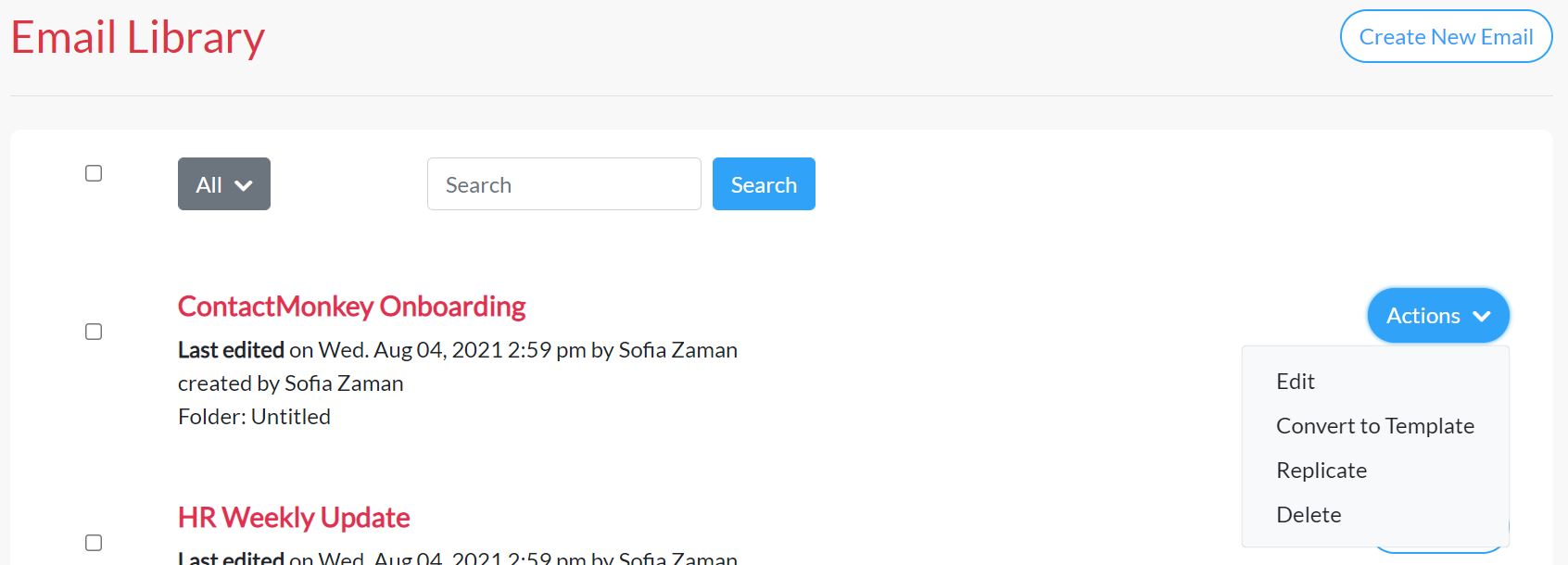Screen dimensions: 1568x565
Task: Click the chevron arrow inside the All filter
Action: coord(244,185)
